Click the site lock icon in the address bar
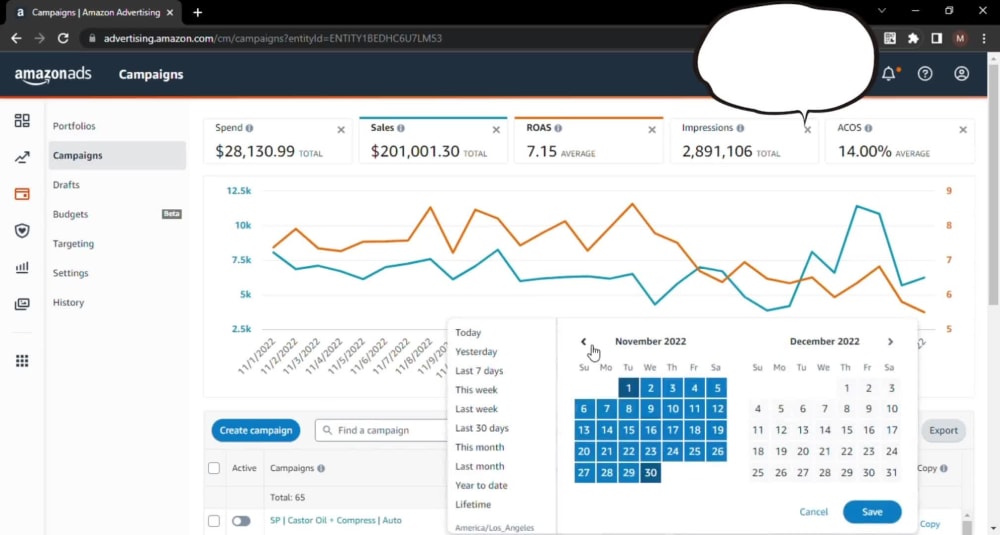1000x535 pixels. (92, 38)
